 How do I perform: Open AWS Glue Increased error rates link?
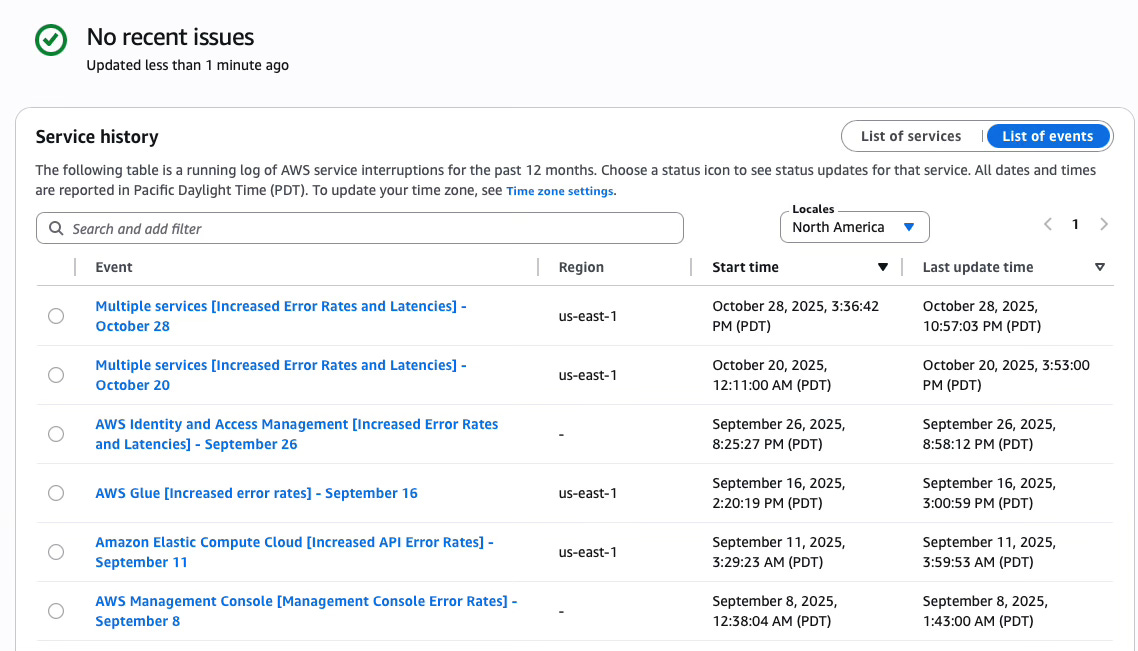pyautogui.click(x=256, y=493)
